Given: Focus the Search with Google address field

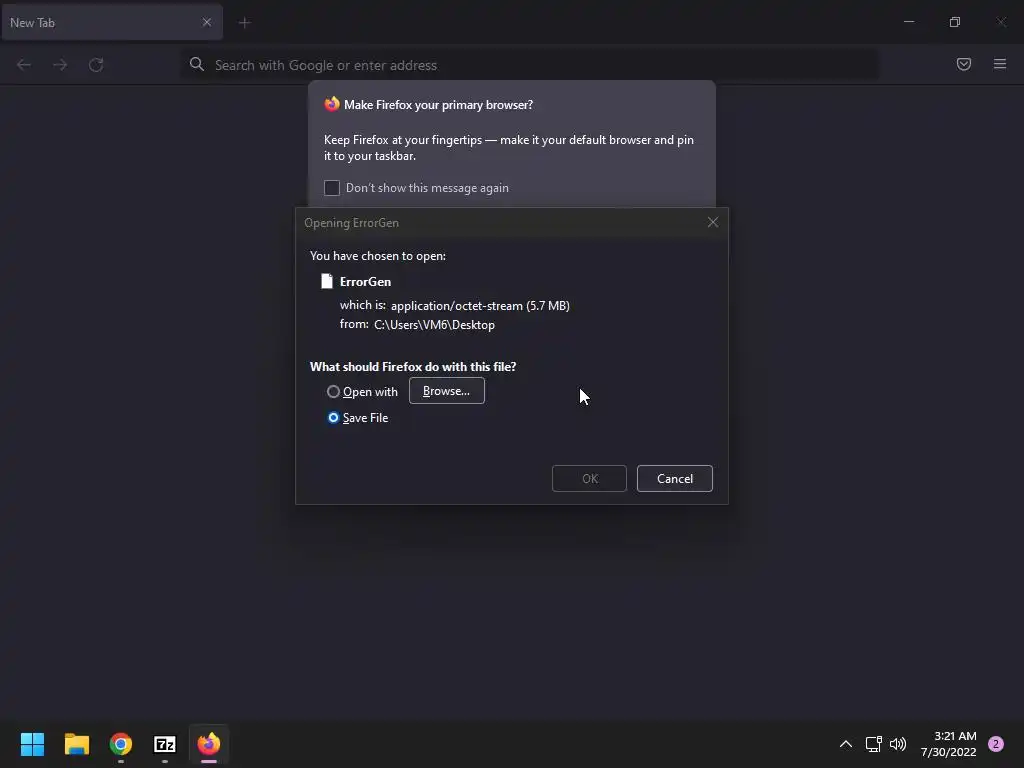Looking at the screenshot, I should pos(529,65).
